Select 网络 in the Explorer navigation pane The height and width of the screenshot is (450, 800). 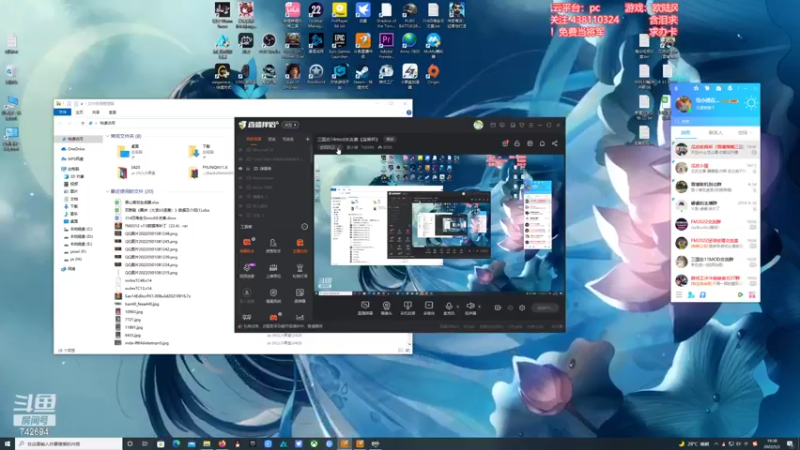[x=68, y=269]
